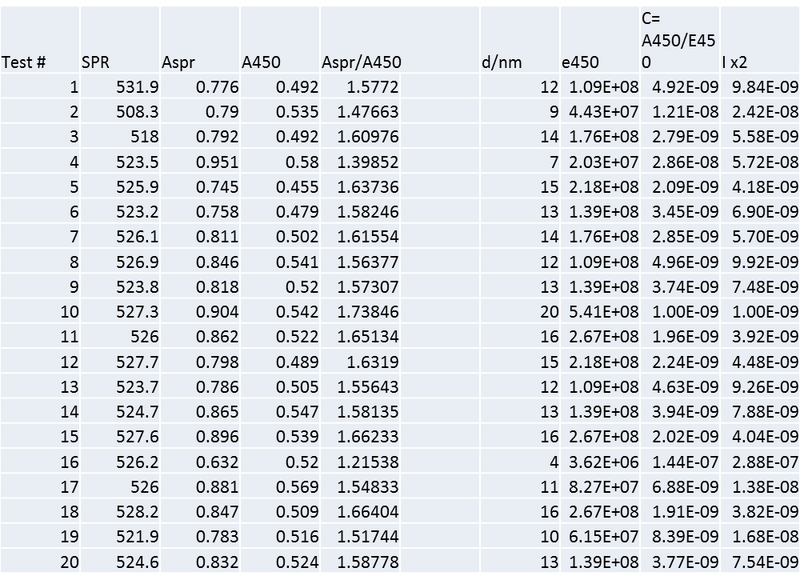Select the C= A450/E450 header cell
Image resolution: width=800 pixels, height=584 pixels.
(x=677, y=41)
